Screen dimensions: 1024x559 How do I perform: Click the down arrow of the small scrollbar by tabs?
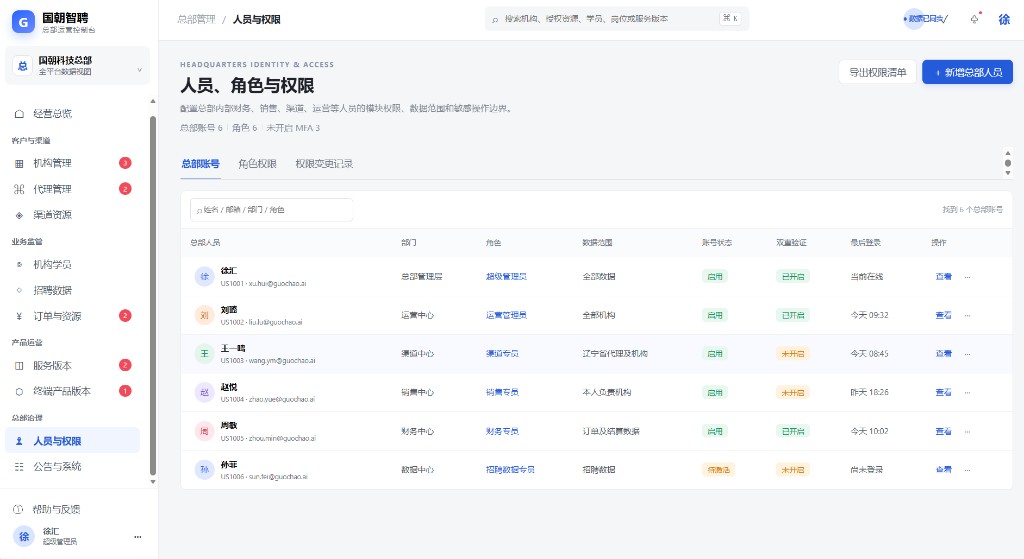click(1008, 173)
